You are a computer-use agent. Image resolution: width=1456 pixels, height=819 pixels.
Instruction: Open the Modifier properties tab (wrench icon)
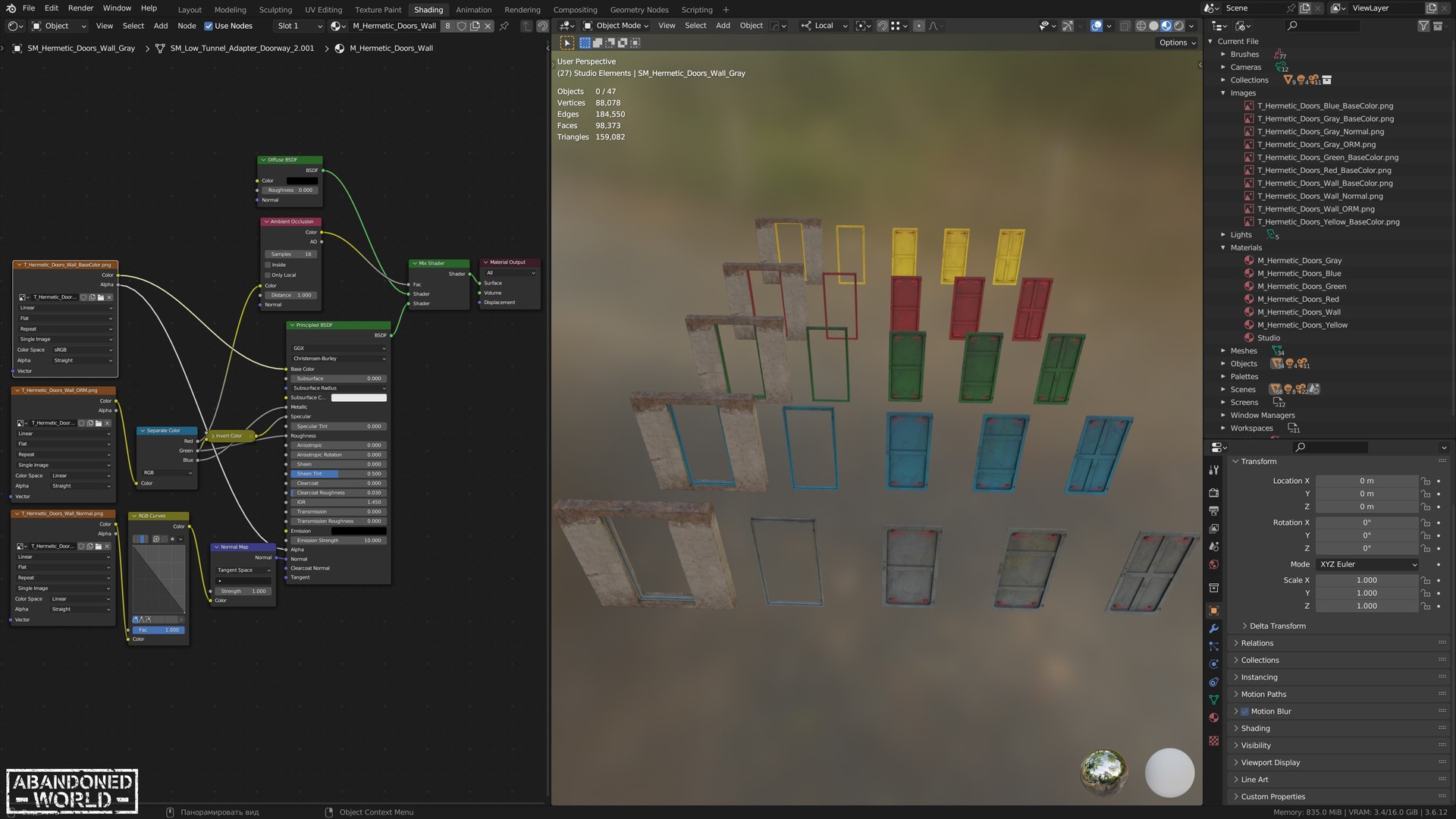[1213, 629]
